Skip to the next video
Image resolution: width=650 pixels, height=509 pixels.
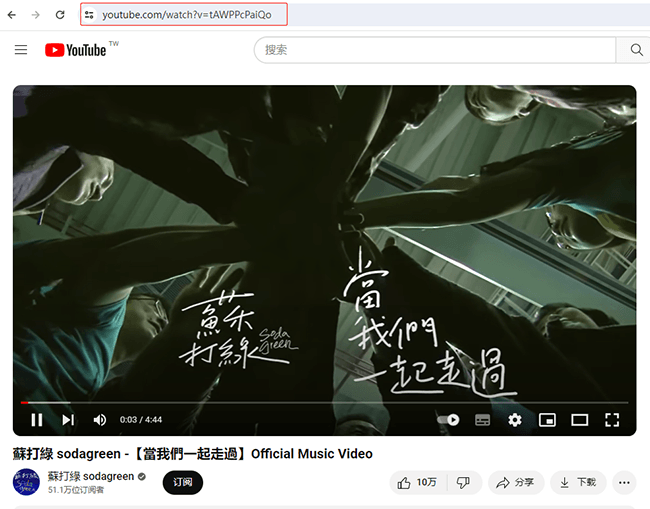(x=68, y=420)
